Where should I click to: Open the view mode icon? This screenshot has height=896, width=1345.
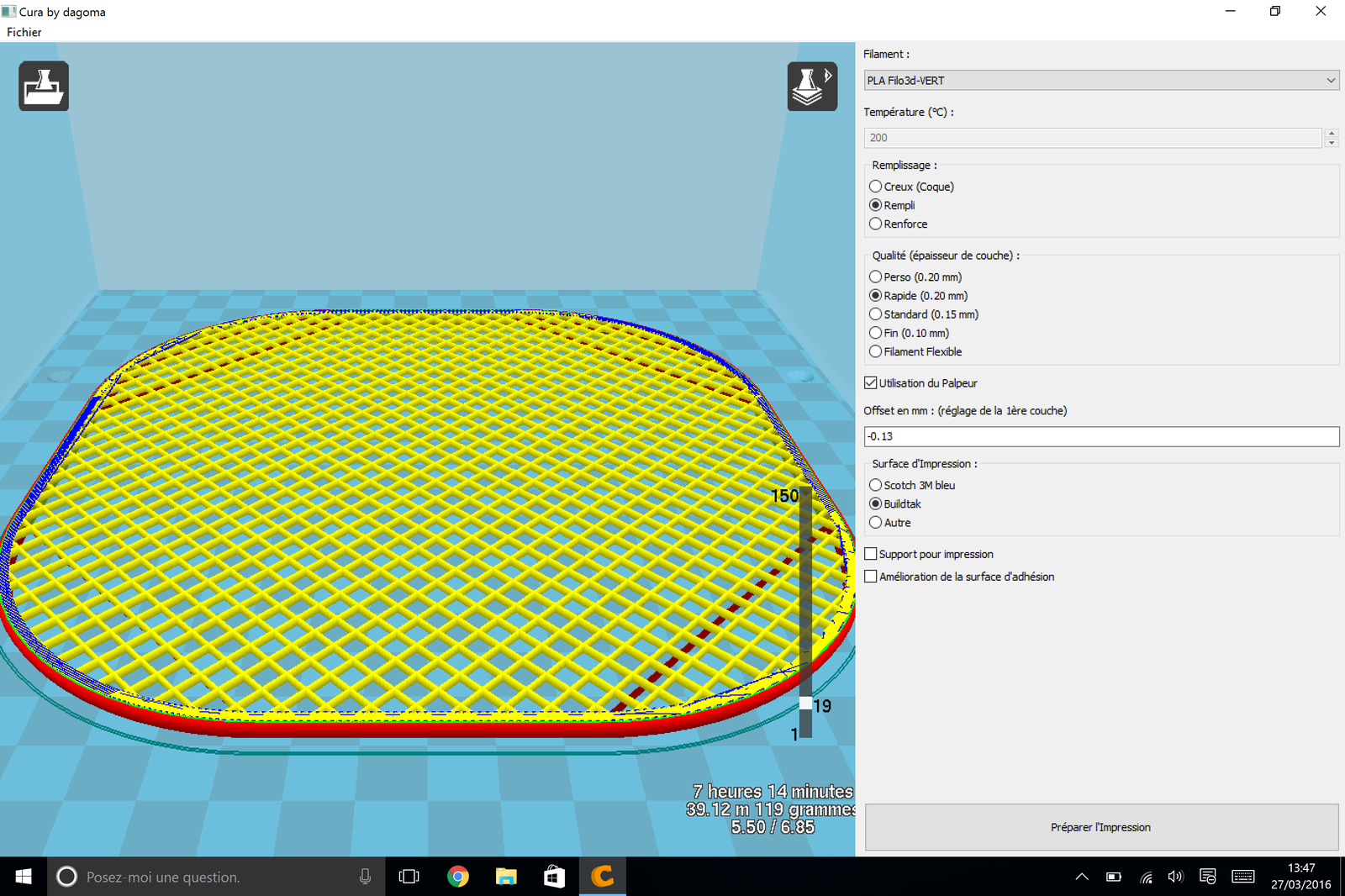click(812, 86)
